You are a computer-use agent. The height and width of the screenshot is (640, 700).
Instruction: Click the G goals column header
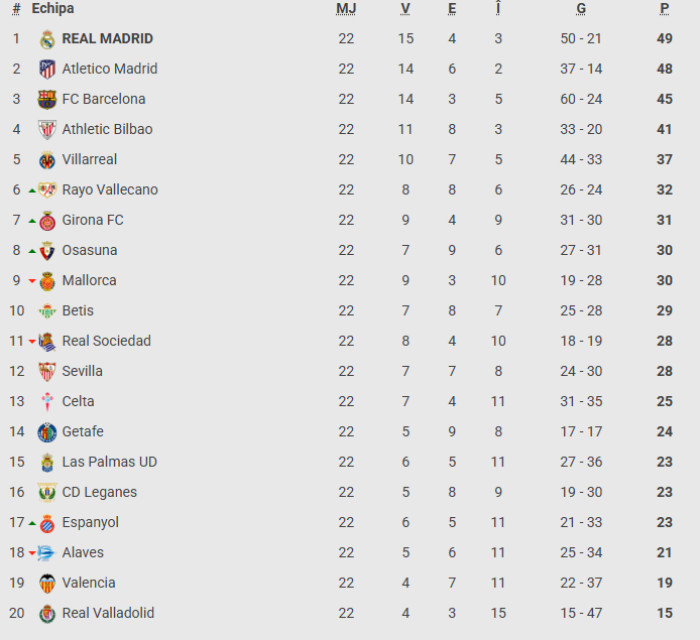coord(581,8)
